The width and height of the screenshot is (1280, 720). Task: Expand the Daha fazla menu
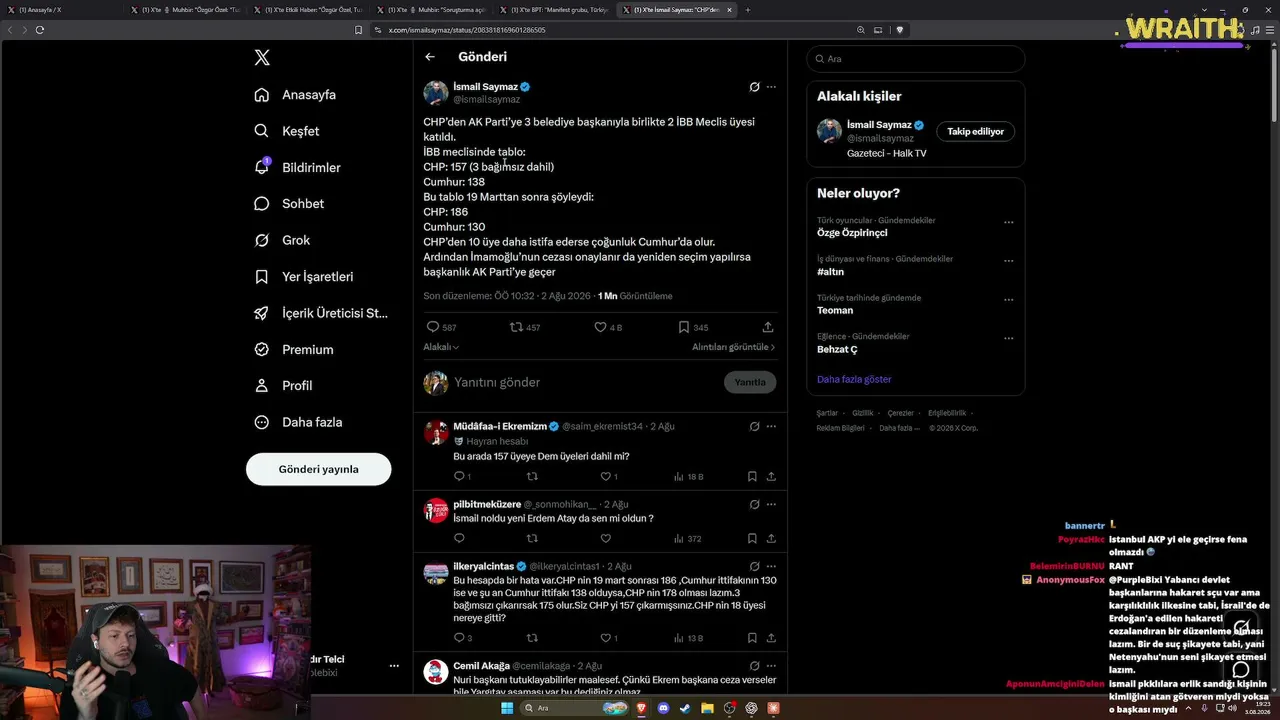pyautogui.click(x=298, y=422)
